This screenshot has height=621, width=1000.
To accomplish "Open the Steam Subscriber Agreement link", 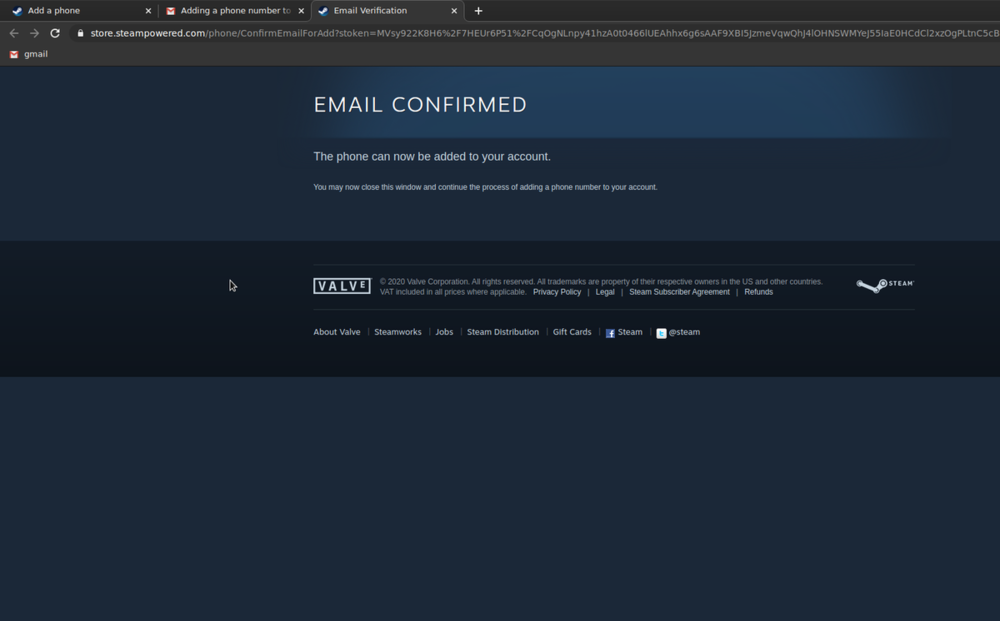I will click(x=679, y=292).
